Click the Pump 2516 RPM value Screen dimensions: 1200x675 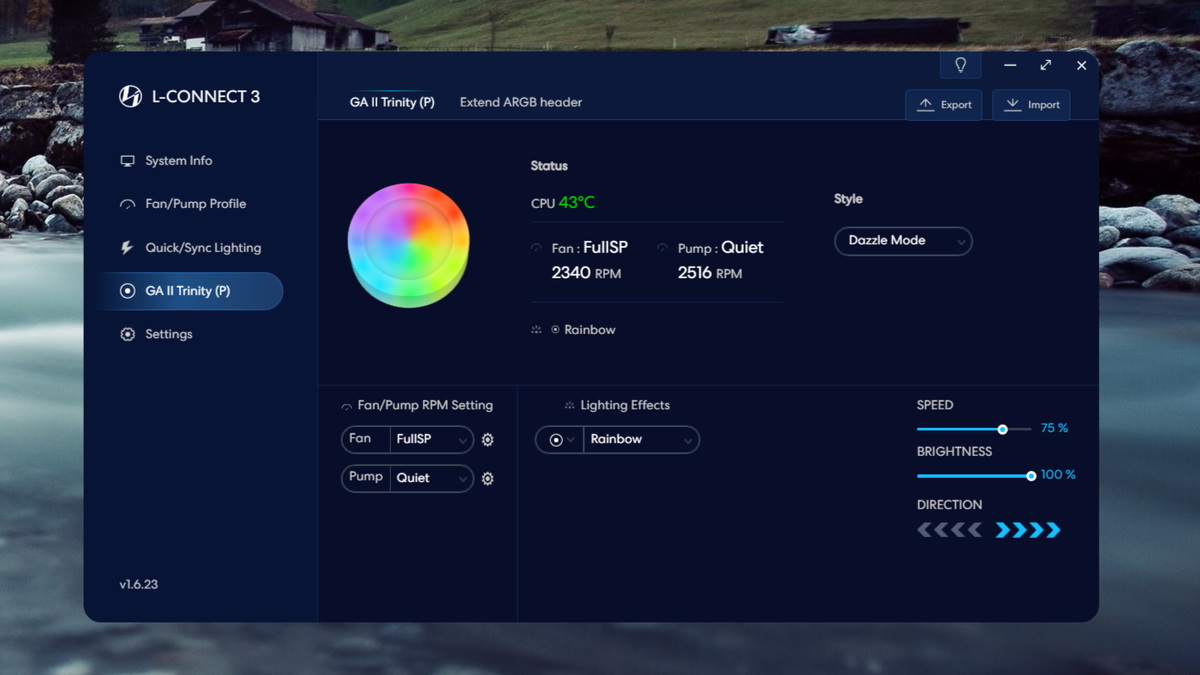point(710,273)
